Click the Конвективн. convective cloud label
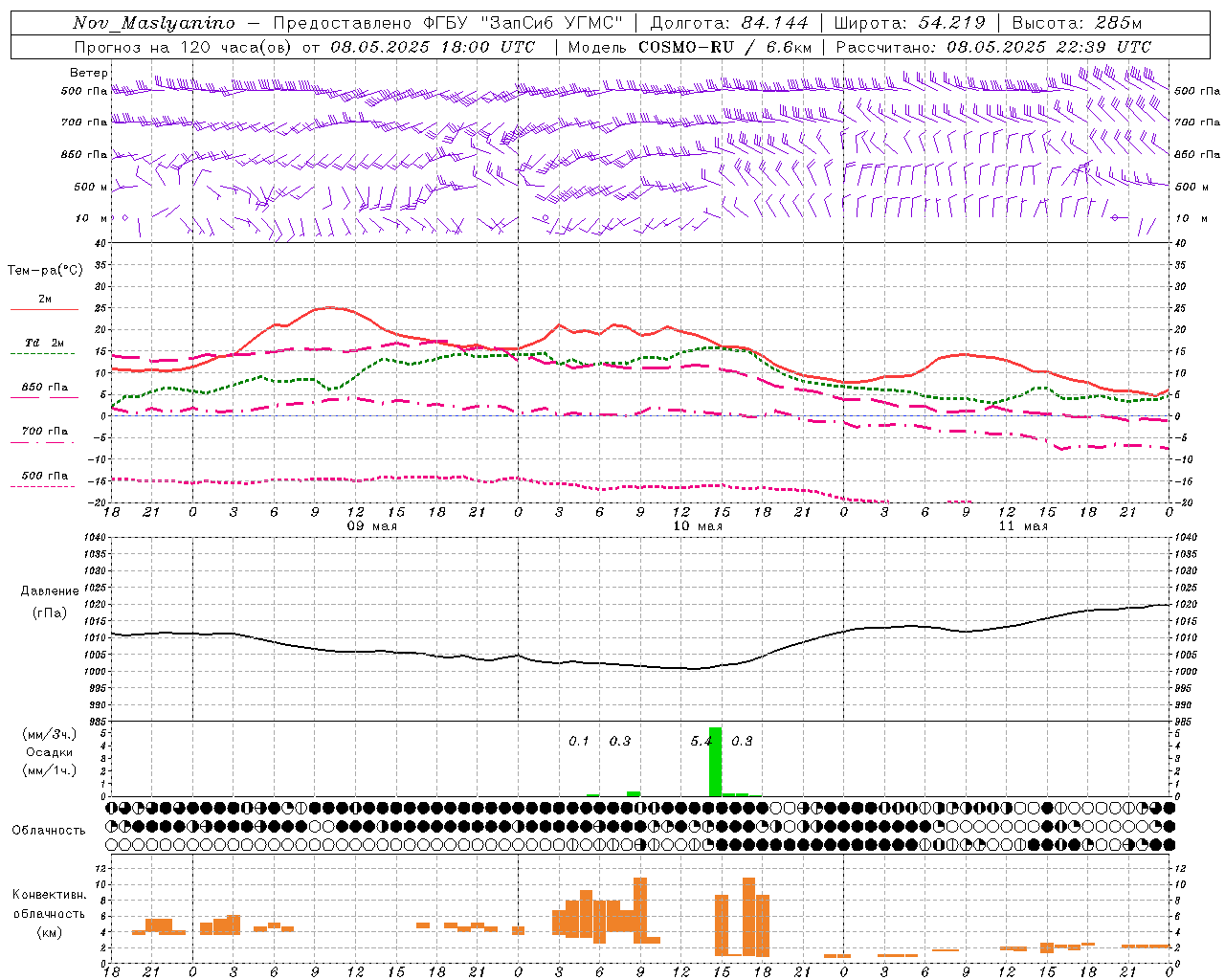This screenshot has height=980, width=1225. click(50, 895)
